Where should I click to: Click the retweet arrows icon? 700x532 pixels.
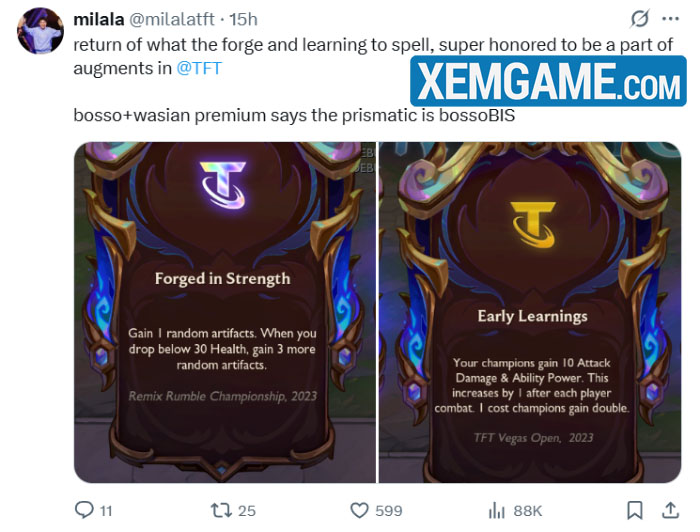coord(221,510)
